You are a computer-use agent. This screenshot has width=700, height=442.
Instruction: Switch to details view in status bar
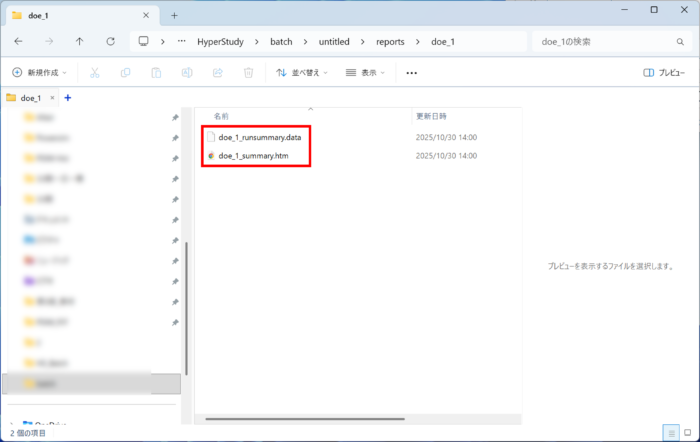pos(671,433)
